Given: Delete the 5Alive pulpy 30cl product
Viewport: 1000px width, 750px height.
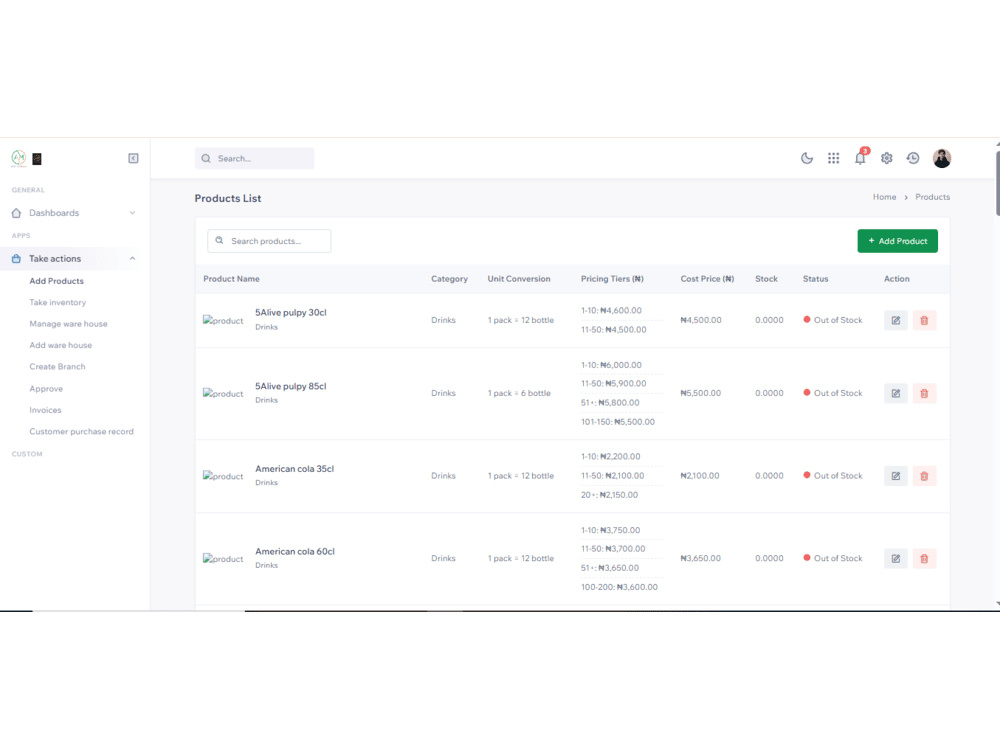Looking at the screenshot, I should pos(924,320).
